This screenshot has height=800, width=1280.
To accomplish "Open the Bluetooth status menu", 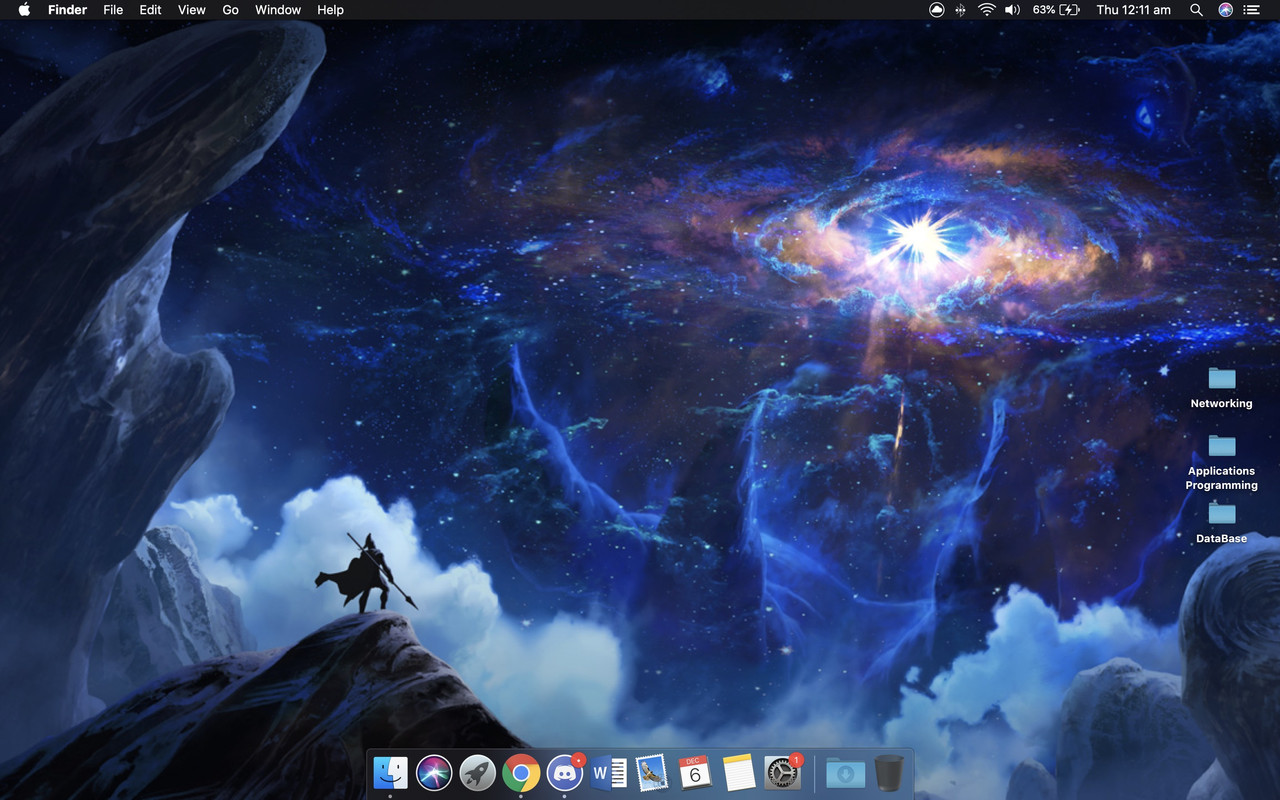I will [961, 10].
